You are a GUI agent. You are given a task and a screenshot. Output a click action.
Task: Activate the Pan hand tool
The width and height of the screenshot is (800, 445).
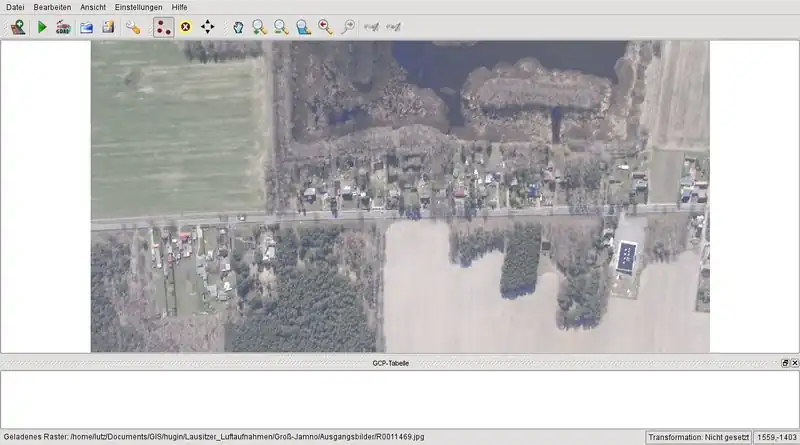tap(238, 27)
